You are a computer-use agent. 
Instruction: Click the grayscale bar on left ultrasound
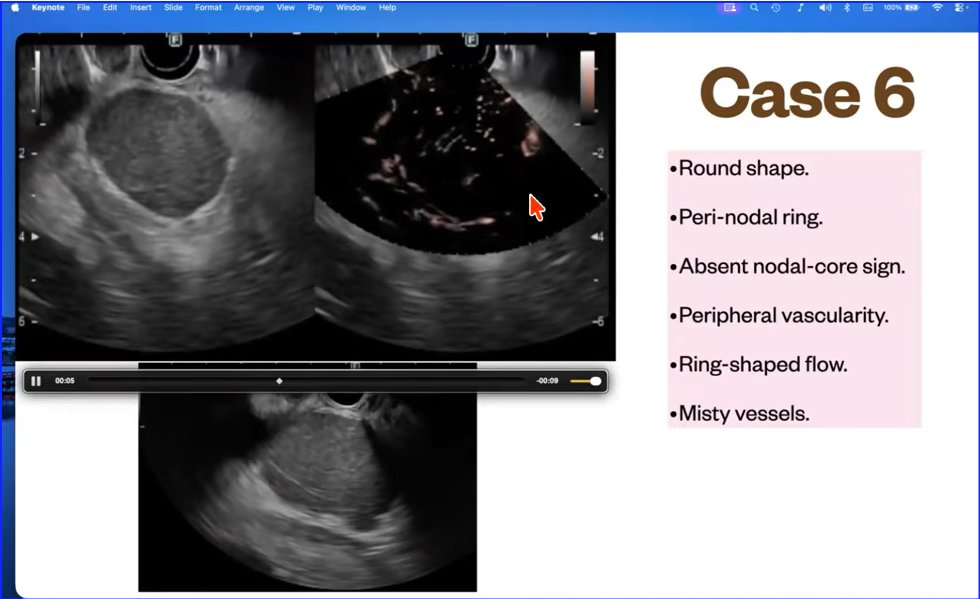pyautogui.click(x=38, y=86)
